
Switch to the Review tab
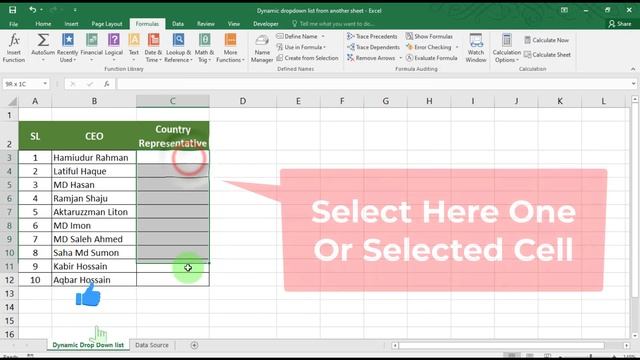206,24
